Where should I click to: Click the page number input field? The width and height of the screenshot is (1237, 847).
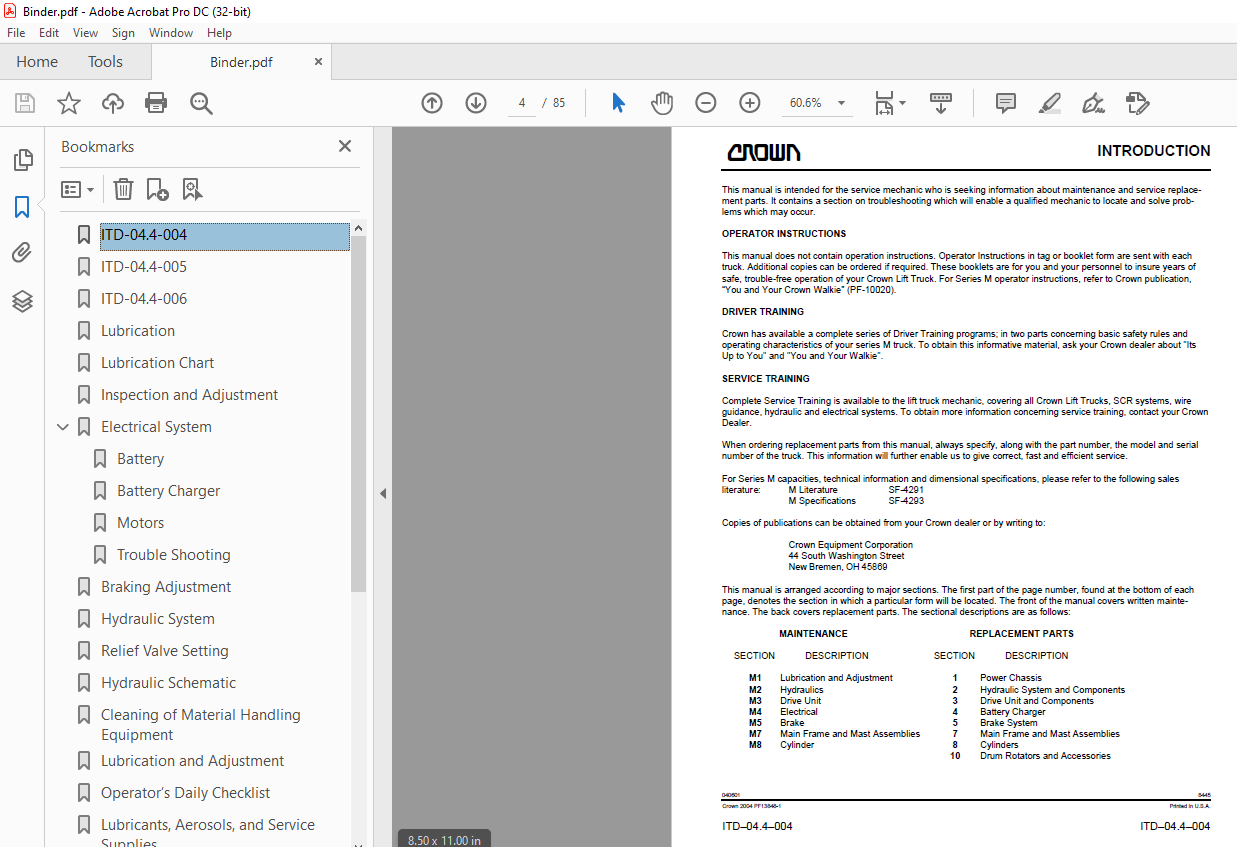522,103
